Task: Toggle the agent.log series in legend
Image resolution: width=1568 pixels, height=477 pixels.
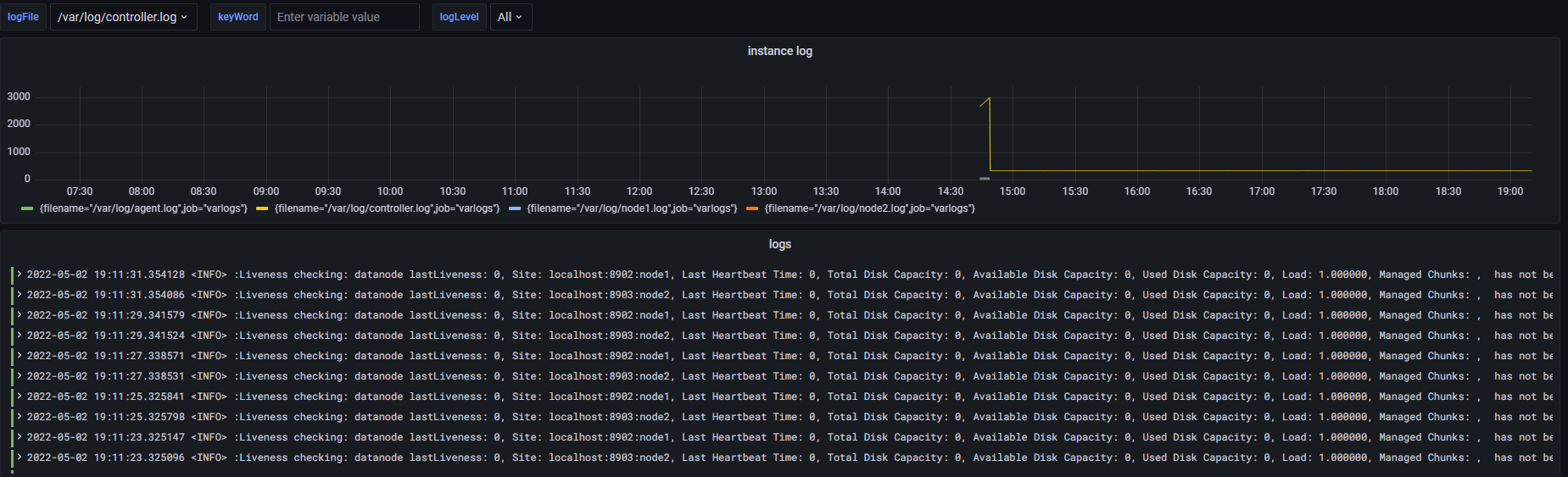Action: [x=143, y=208]
